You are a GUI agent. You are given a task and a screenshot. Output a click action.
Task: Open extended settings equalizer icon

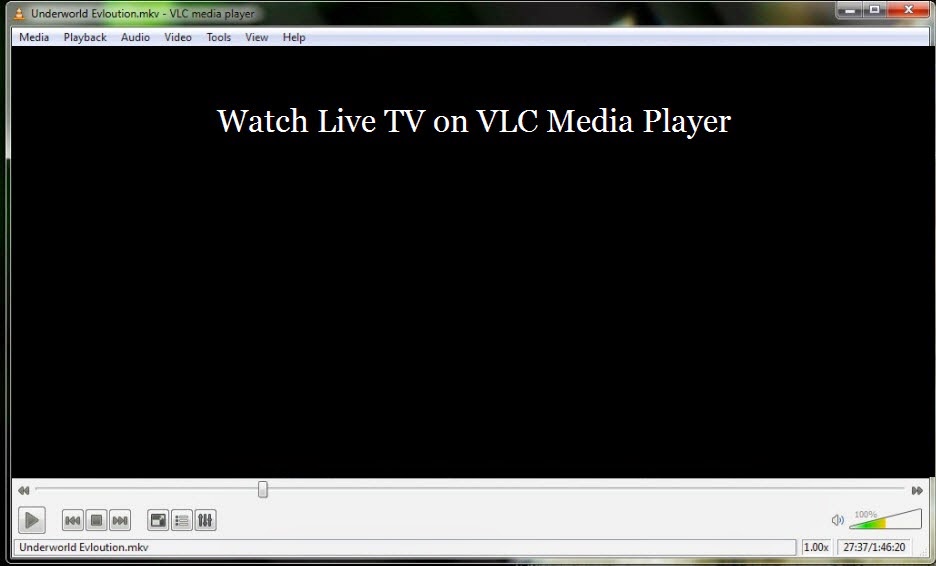[x=205, y=521]
